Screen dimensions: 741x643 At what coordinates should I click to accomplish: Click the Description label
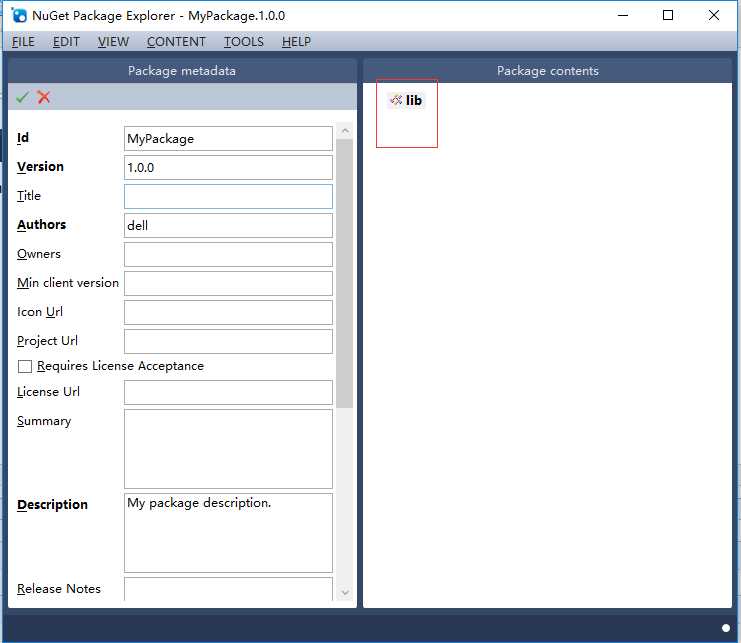tap(52, 505)
